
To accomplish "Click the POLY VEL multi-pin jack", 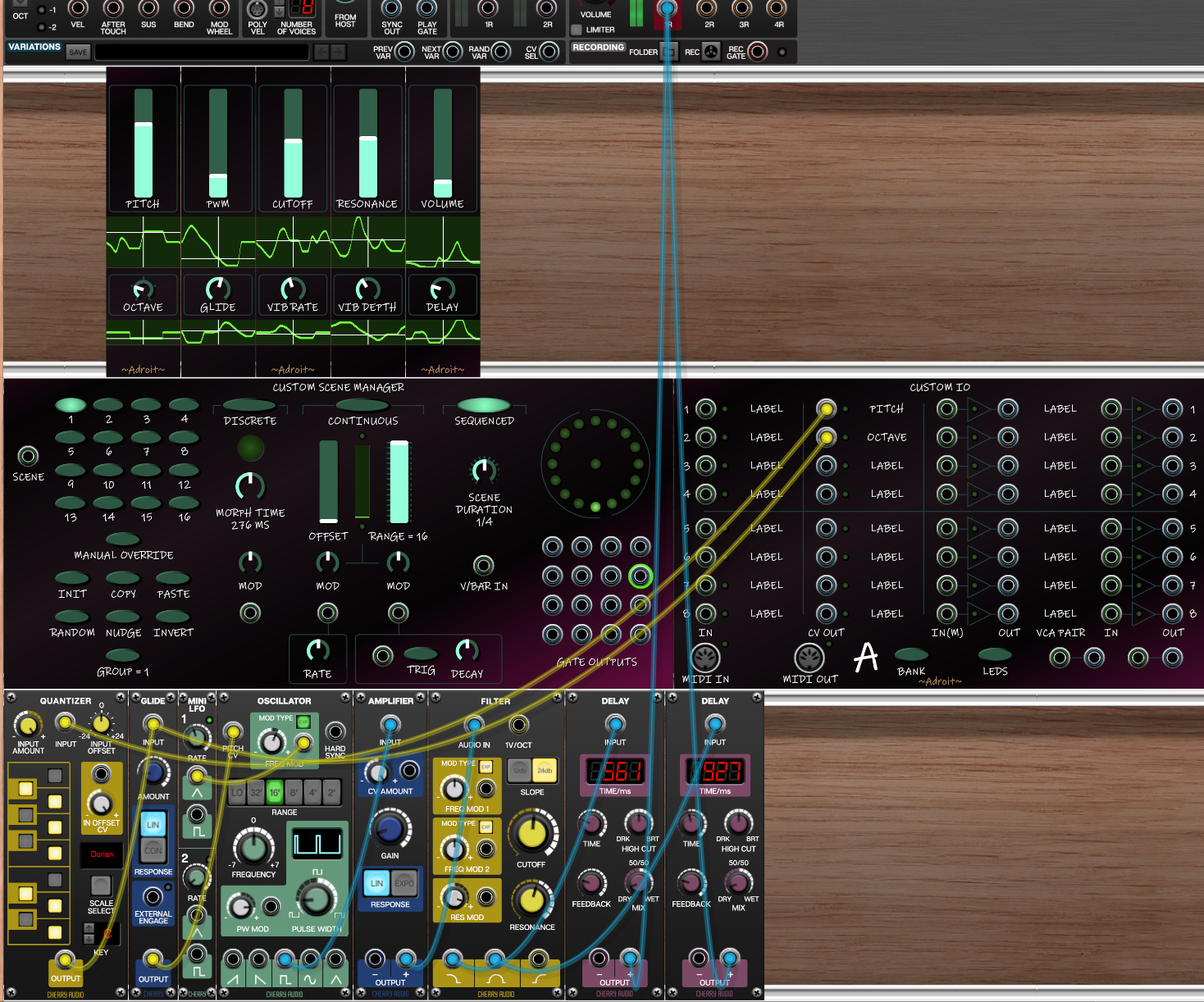I will pyautogui.click(x=258, y=9).
